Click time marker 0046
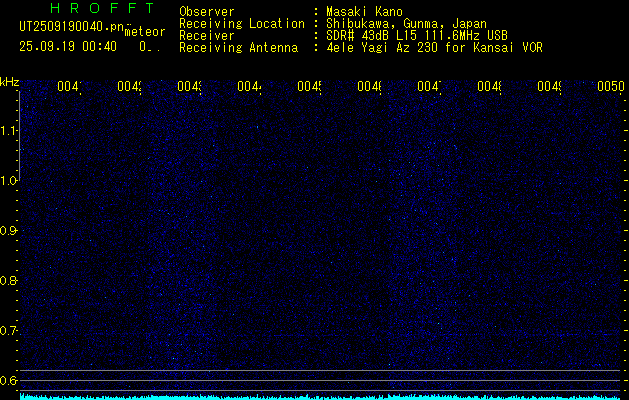629x400 pixels. coord(369,87)
